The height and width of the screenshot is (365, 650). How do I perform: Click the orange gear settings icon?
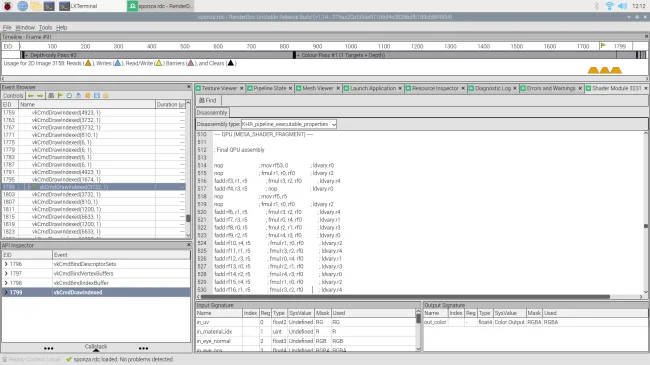(x=106, y=95)
